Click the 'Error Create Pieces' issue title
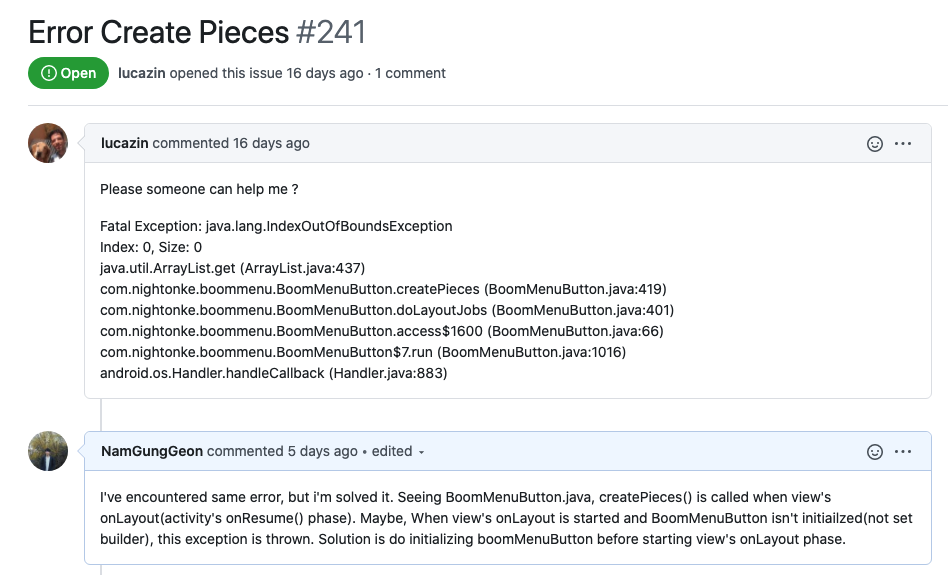 point(158,32)
